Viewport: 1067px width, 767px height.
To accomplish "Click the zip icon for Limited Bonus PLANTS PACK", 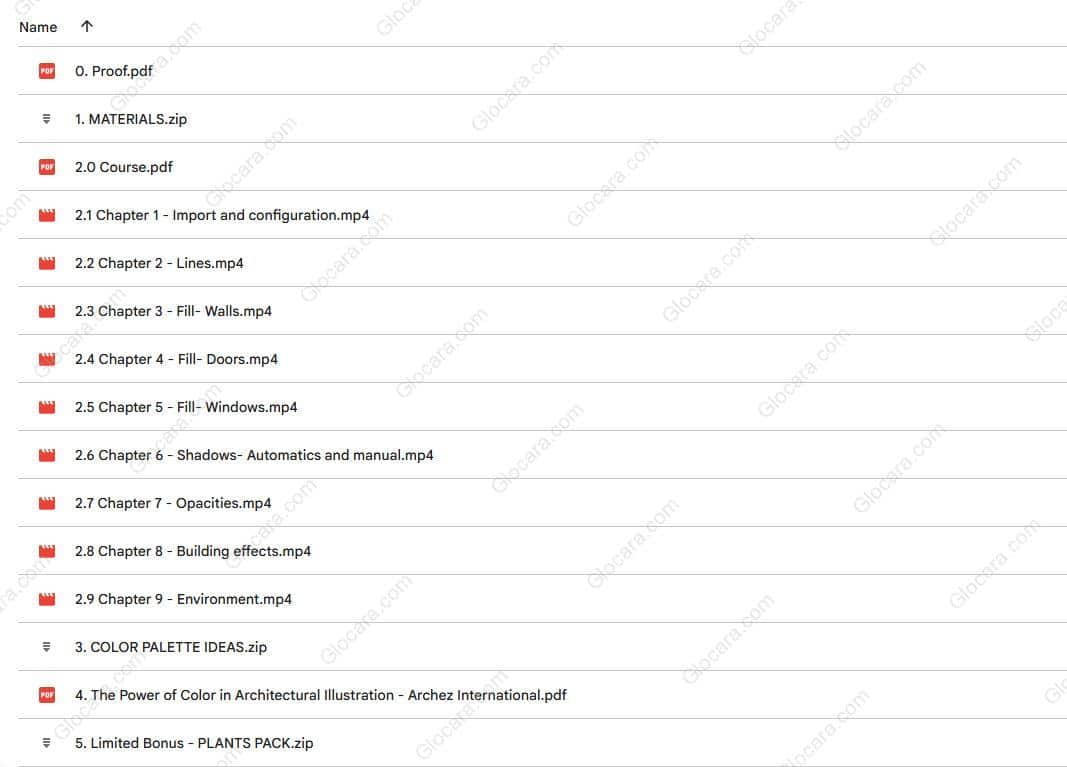I will coord(46,743).
